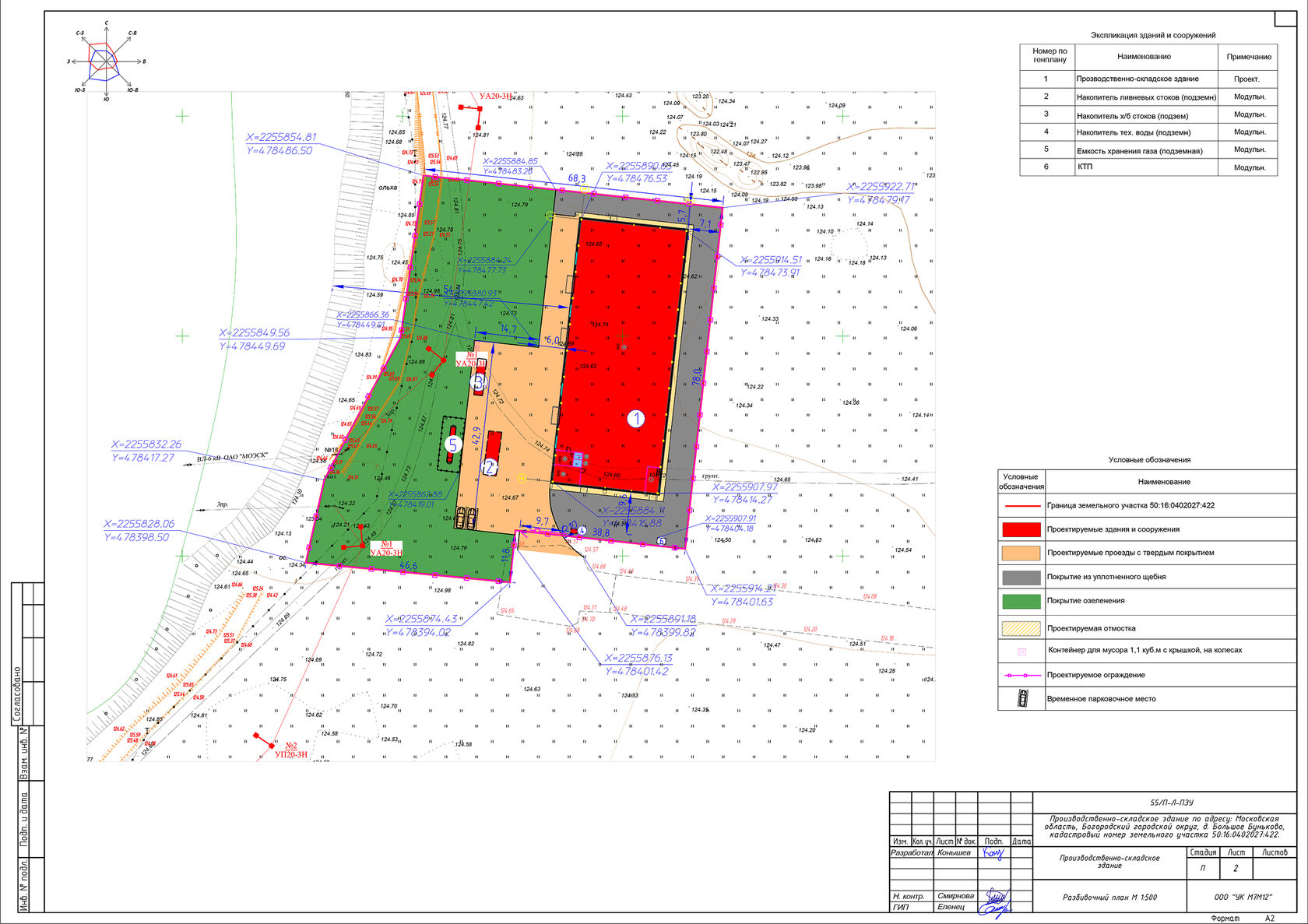The width and height of the screenshot is (1308, 924).
Task: Click coordinate label X=2255828.06
Action: 139,524
